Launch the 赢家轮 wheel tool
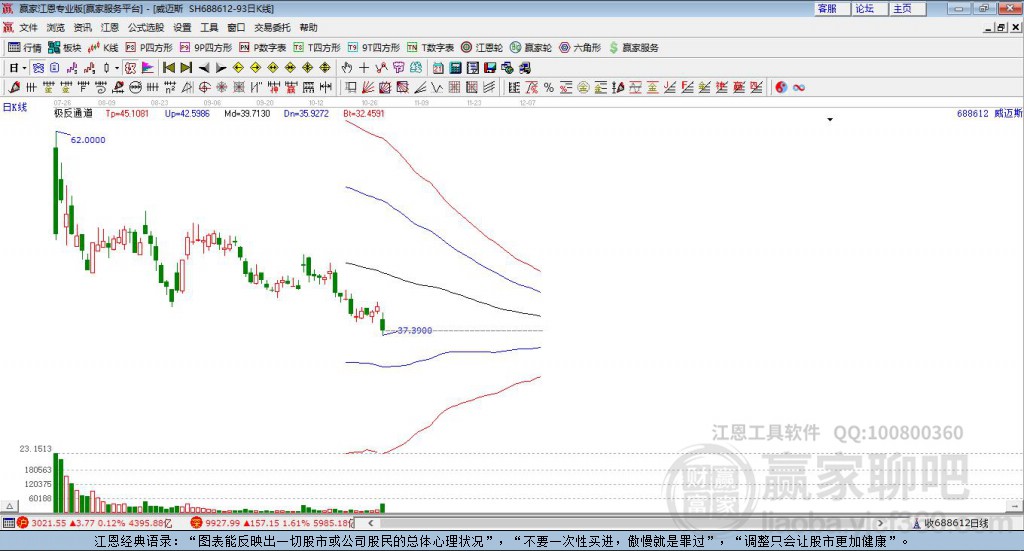Viewport: 1024px width, 551px height. [531, 48]
